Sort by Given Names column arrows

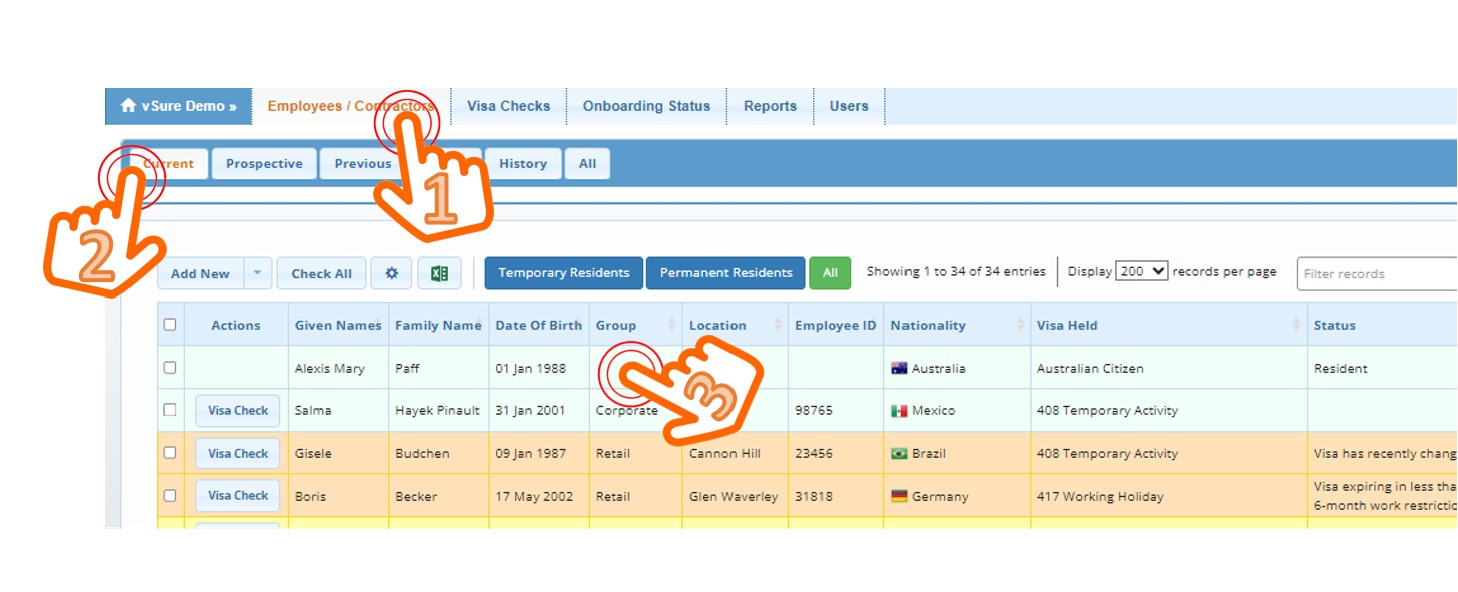coord(378,325)
